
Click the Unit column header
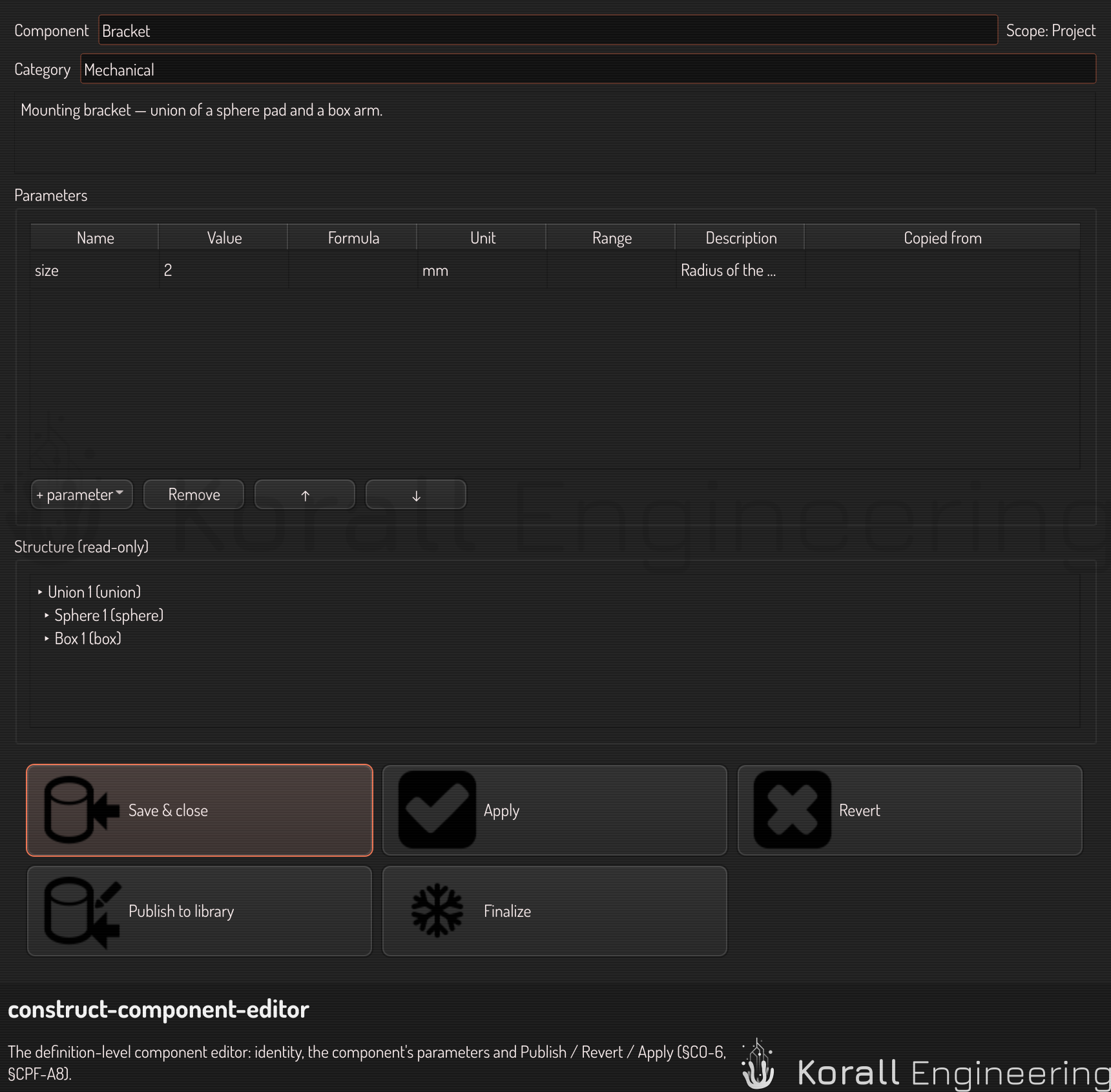(483, 238)
